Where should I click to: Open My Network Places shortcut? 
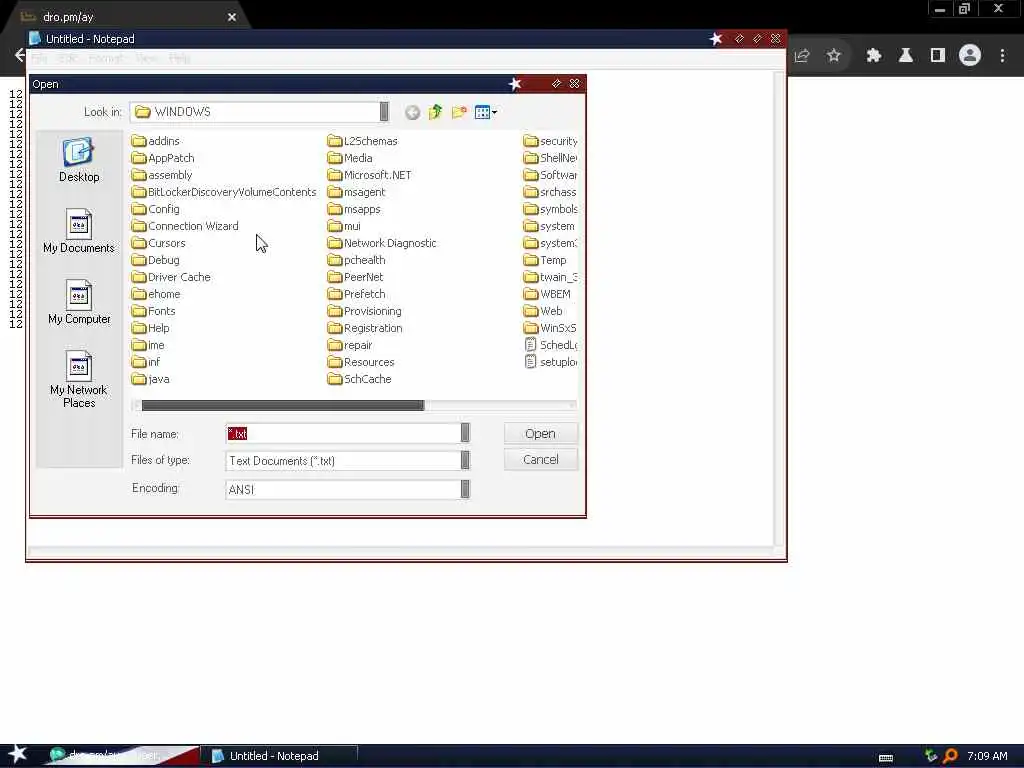click(78, 379)
